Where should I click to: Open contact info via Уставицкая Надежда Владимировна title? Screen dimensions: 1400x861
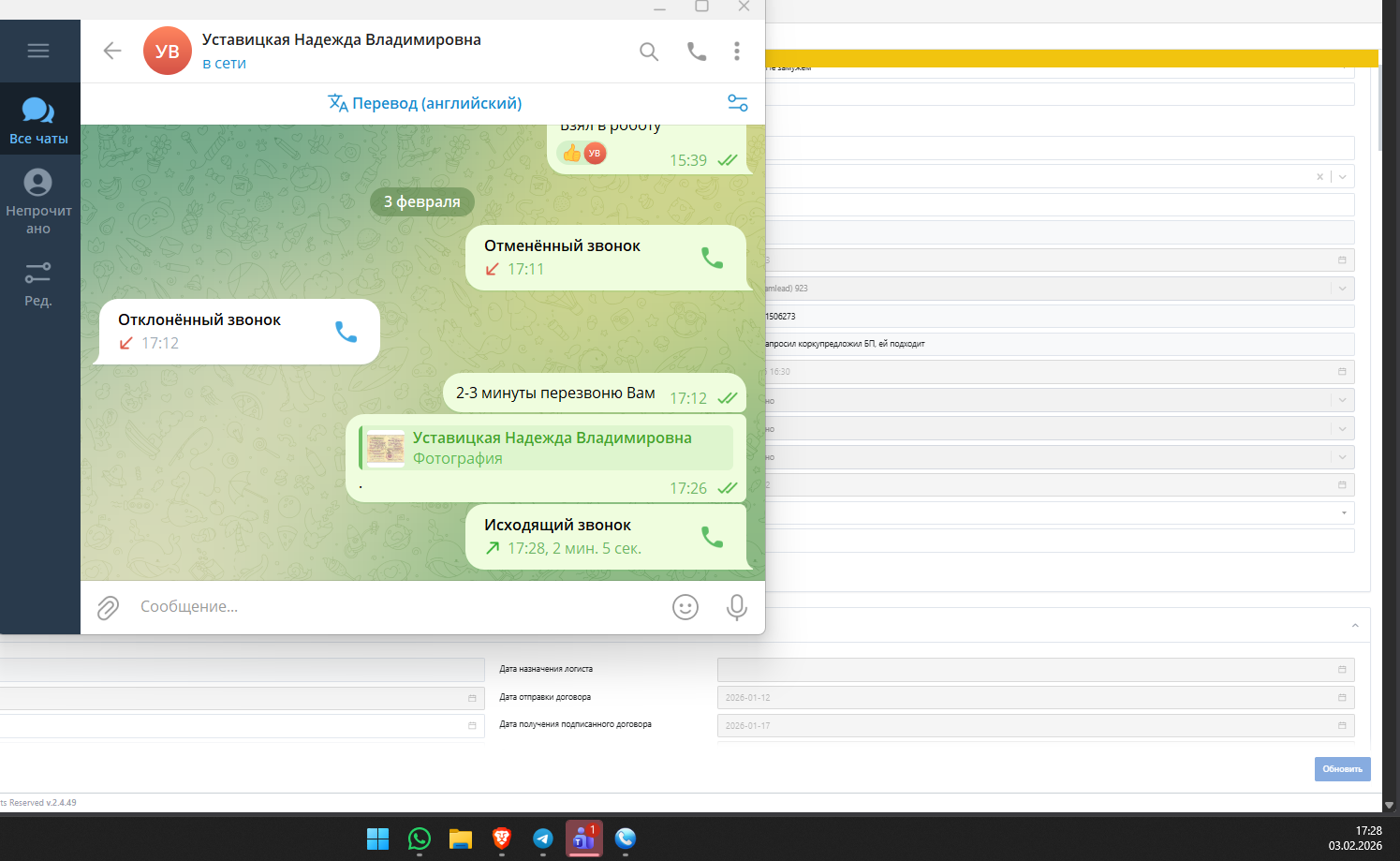(342, 39)
